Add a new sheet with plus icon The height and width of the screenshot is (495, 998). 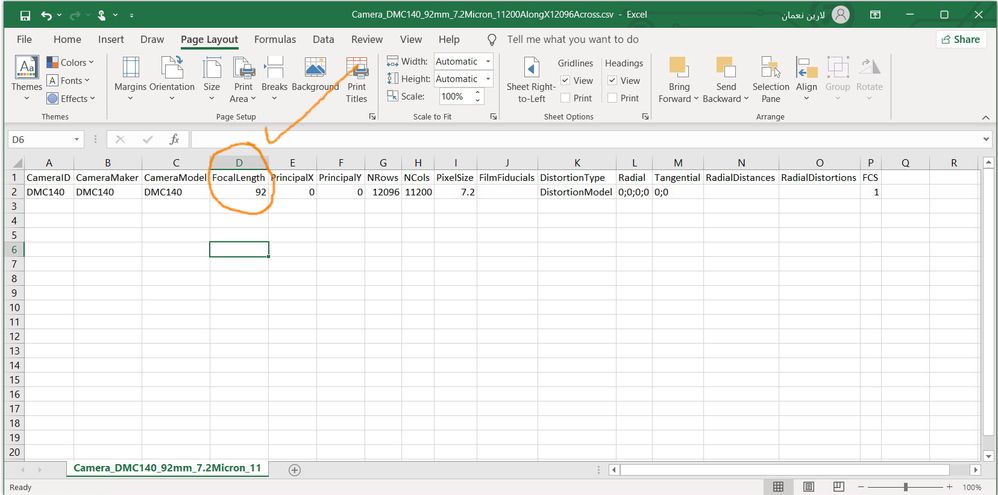294,470
